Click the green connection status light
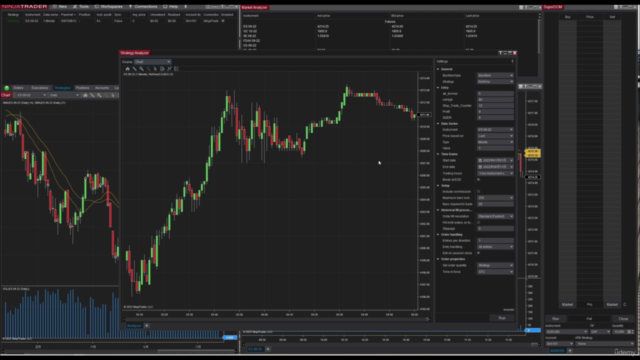This screenshot has width=640, height=360. [7, 88]
